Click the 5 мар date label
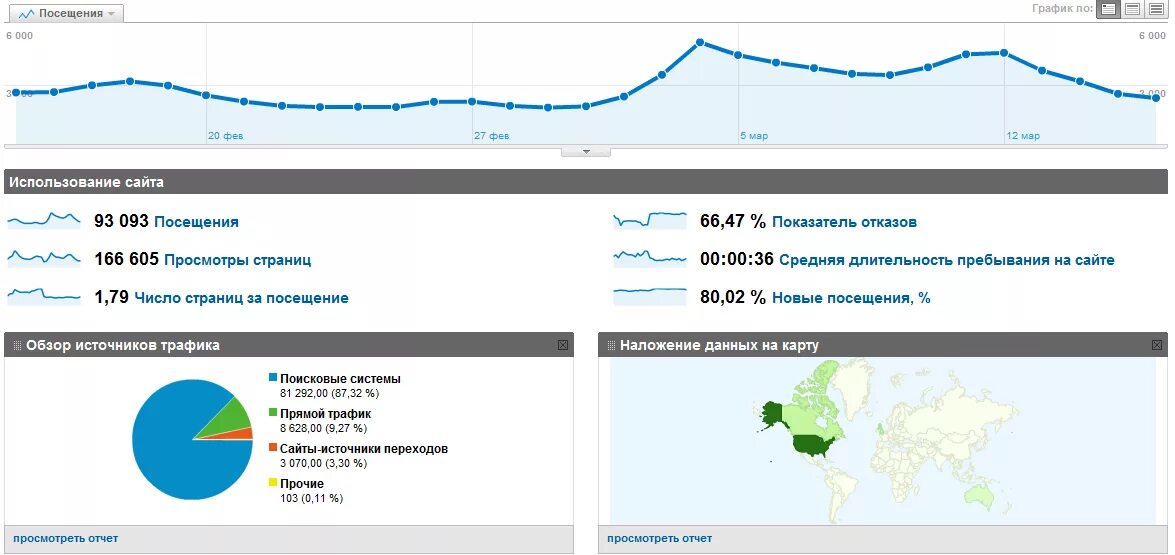Viewport: 1175px width, 555px height. click(754, 136)
